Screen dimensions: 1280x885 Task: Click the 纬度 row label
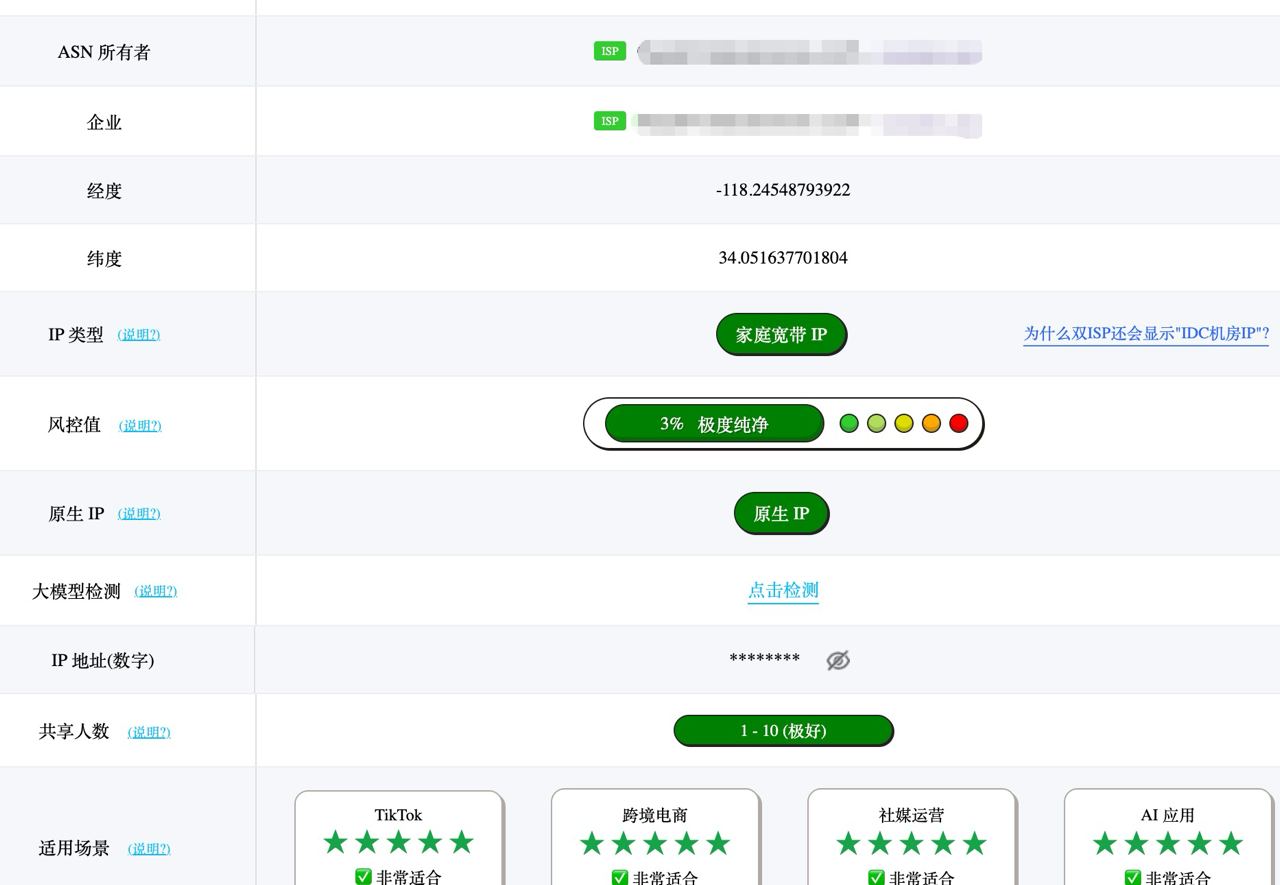point(104,259)
